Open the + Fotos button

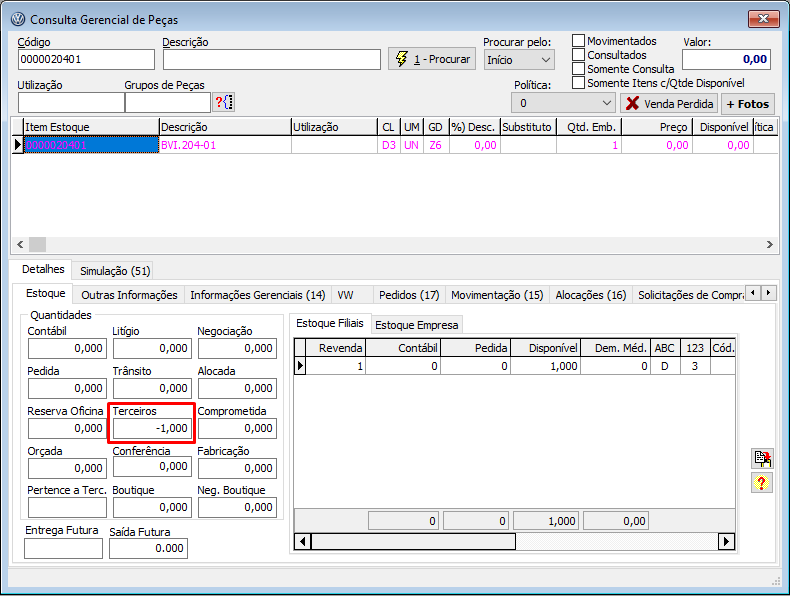tap(748, 104)
